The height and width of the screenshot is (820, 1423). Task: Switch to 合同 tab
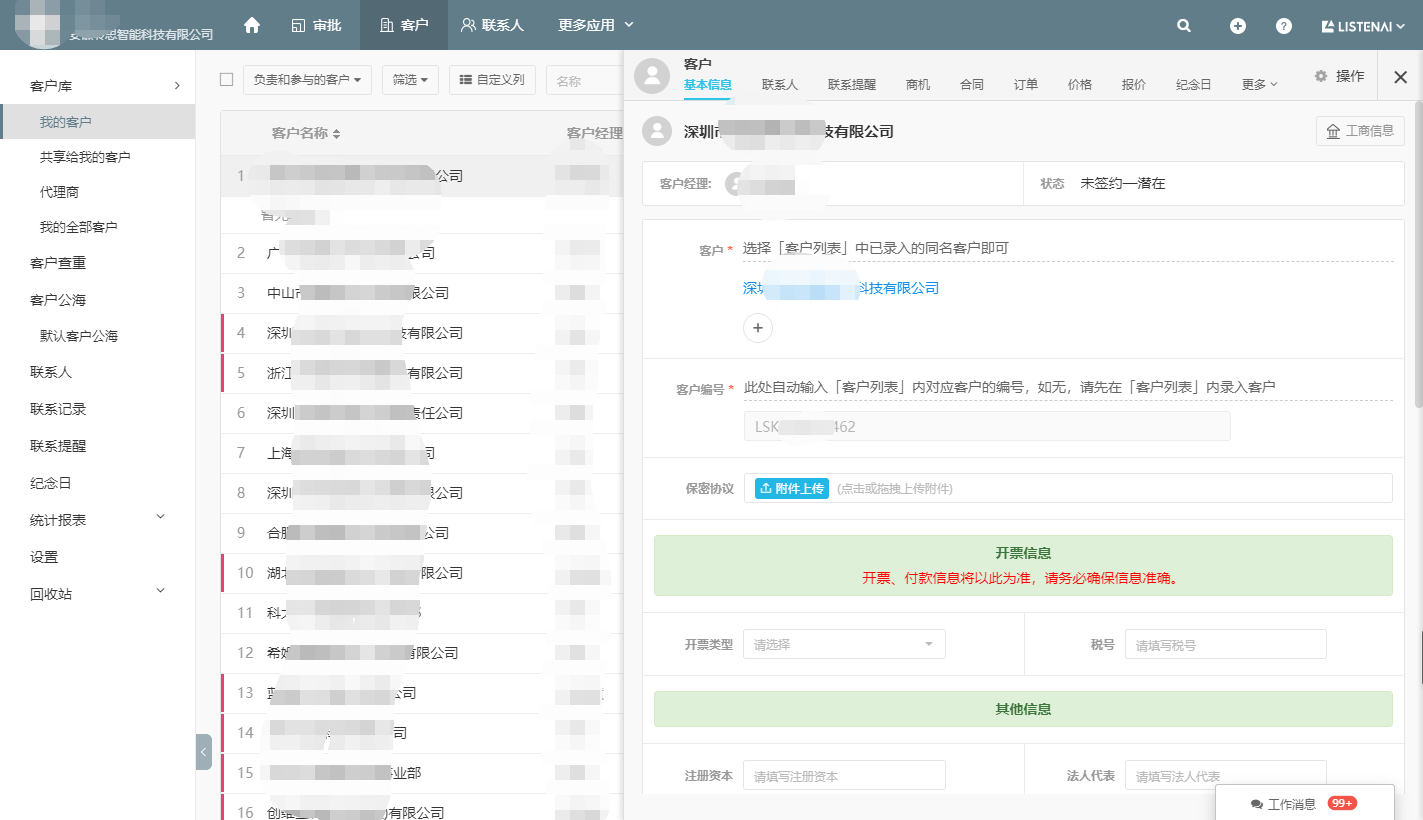[972, 85]
